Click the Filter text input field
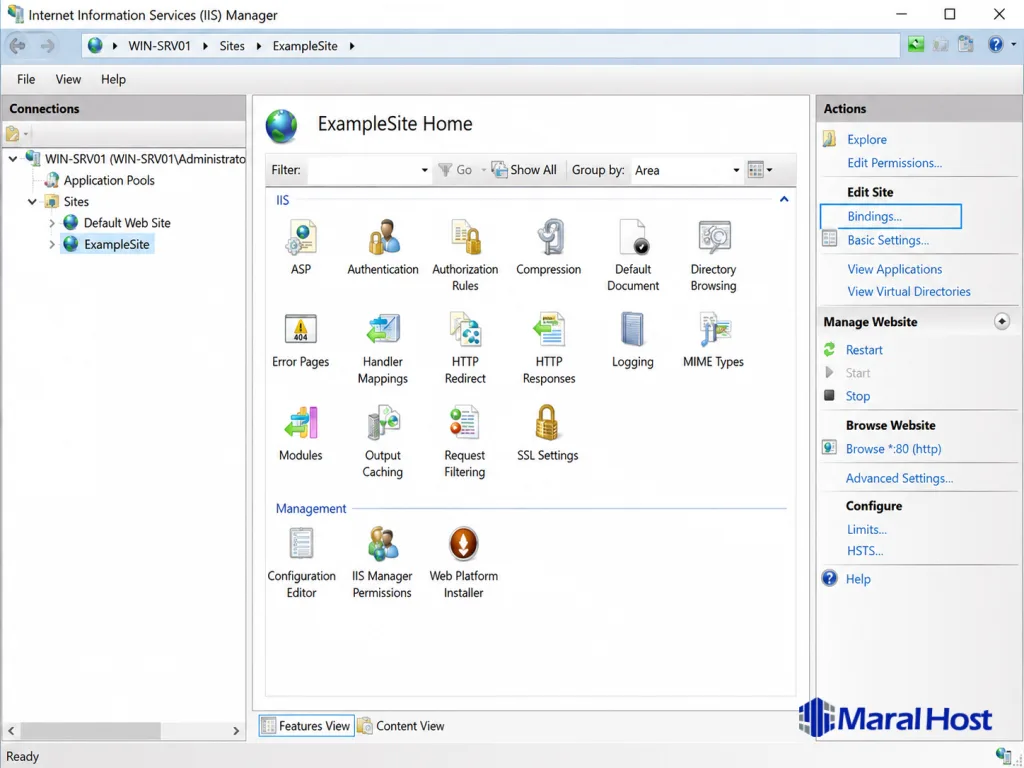Viewport: 1024px width, 768px height. click(363, 170)
